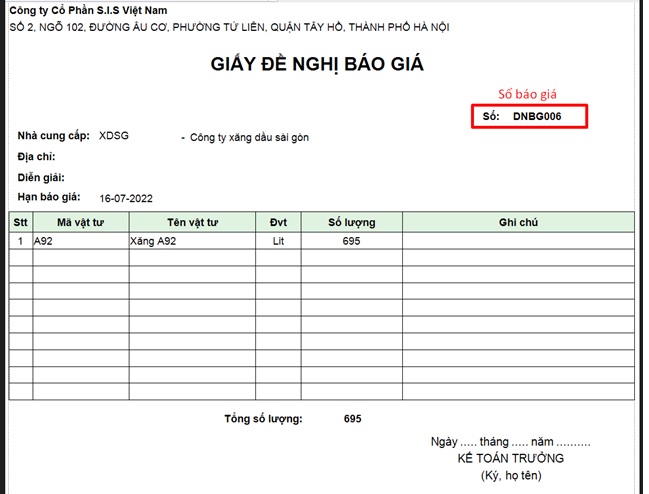
Task: Select the "Đvt" column header
Action: coord(278,222)
